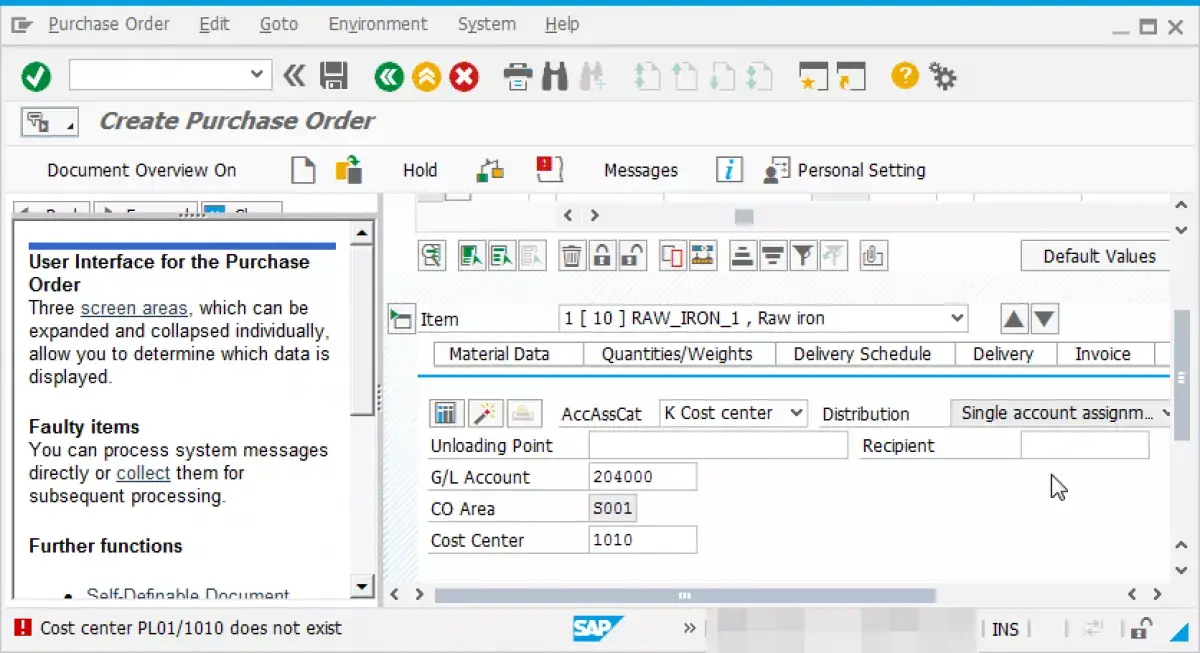Viewport: 1200px width, 653px height.
Task: Open the Services for Object dropdown
Action: tap(49, 122)
